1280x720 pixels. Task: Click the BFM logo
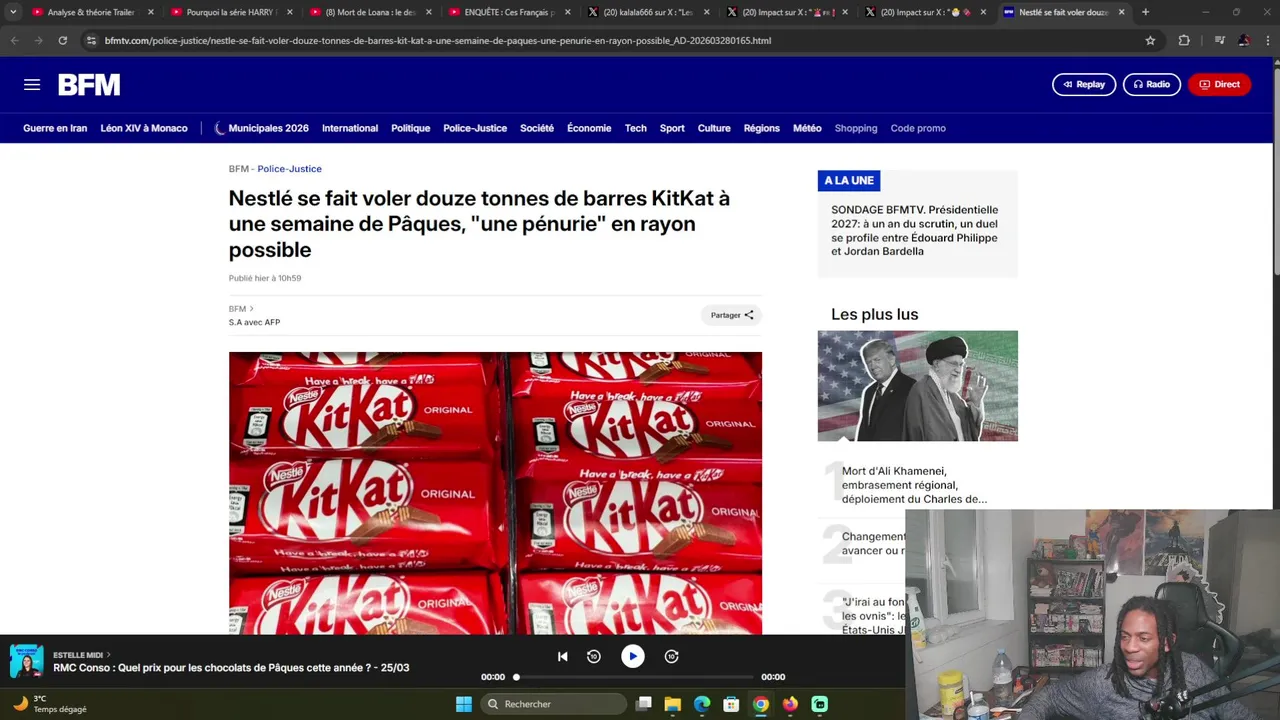(x=89, y=85)
